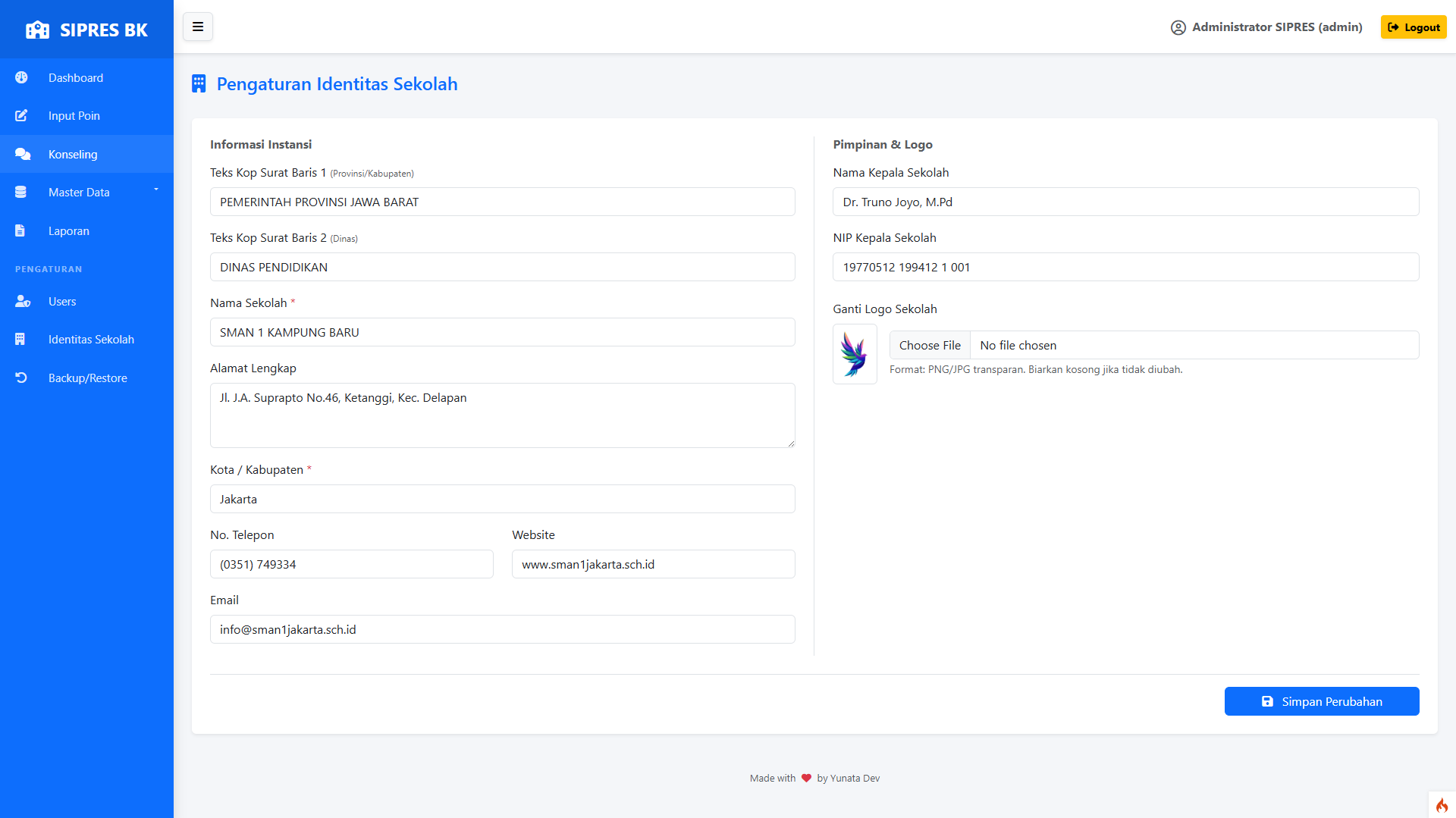
Task: Save with Simpan Perubahan button
Action: point(1321,701)
